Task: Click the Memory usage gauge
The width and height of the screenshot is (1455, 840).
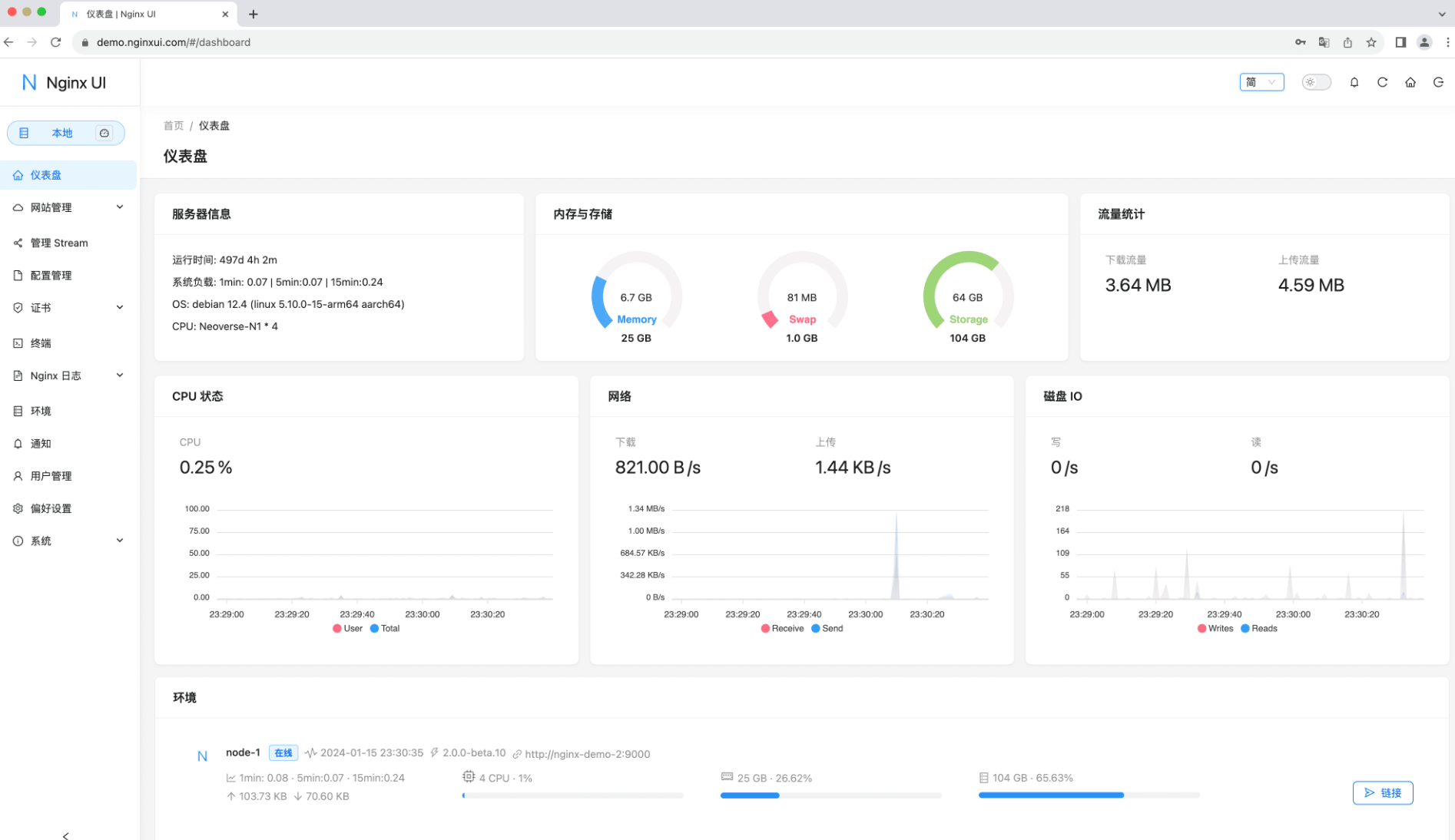Action: pos(636,296)
